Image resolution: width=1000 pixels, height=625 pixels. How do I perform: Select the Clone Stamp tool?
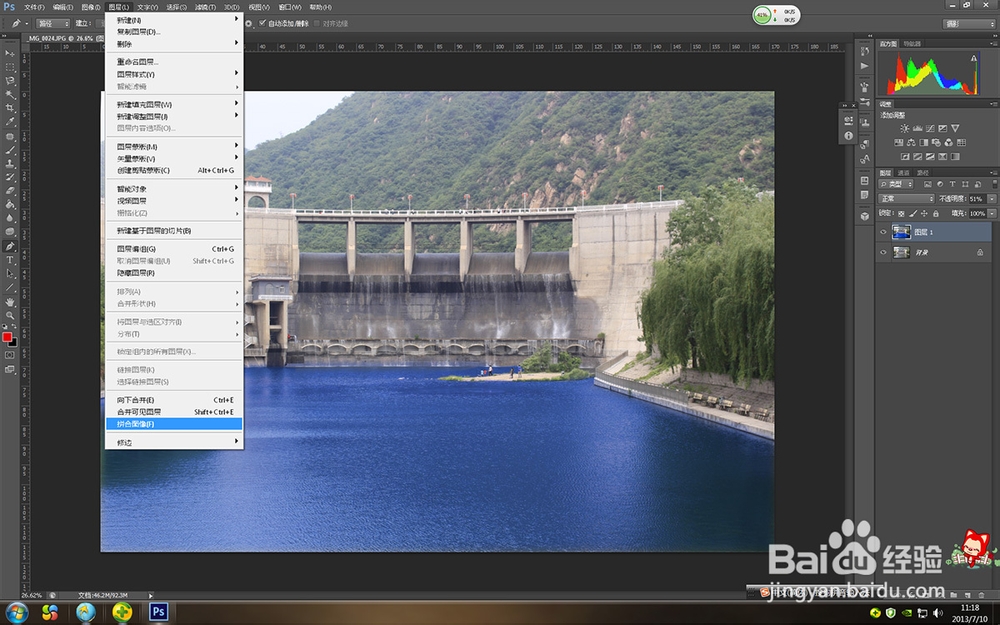coord(10,163)
